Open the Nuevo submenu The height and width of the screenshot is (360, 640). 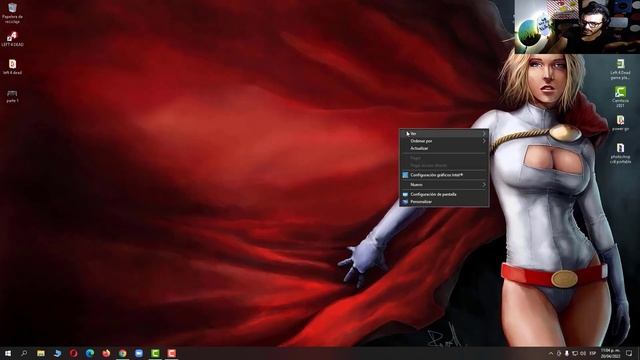point(444,185)
